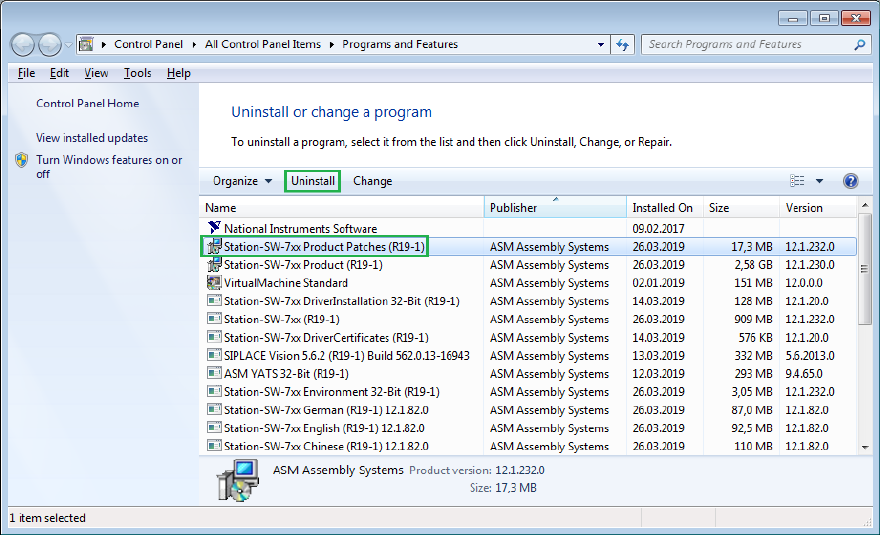This screenshot has height=535, width=880.
Task: Click large installer icon in details pane
Action: pyautogui.click(x=237, y=480)
